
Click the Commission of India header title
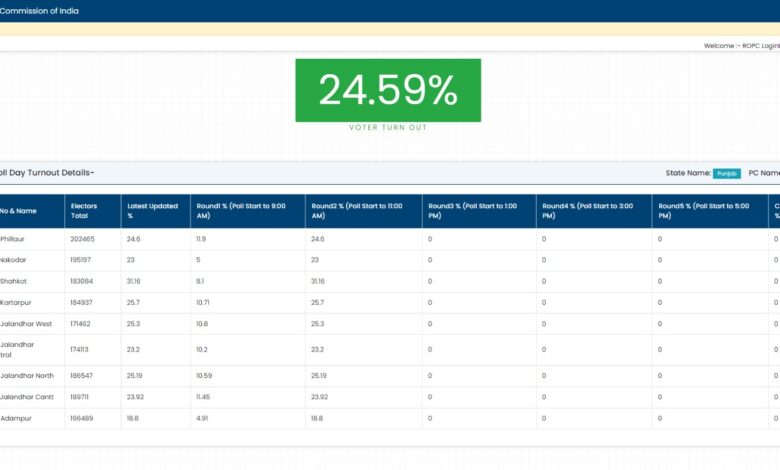40,11
